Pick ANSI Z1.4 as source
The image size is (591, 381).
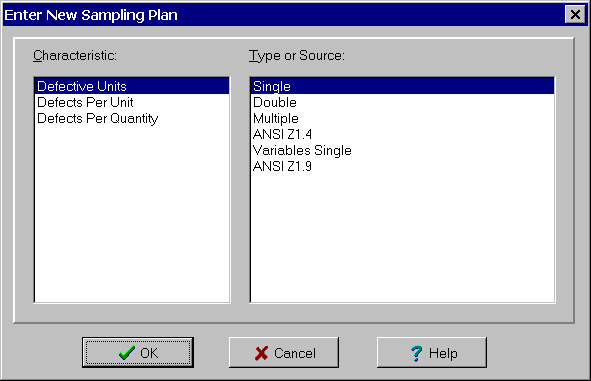tap(402, 134)
